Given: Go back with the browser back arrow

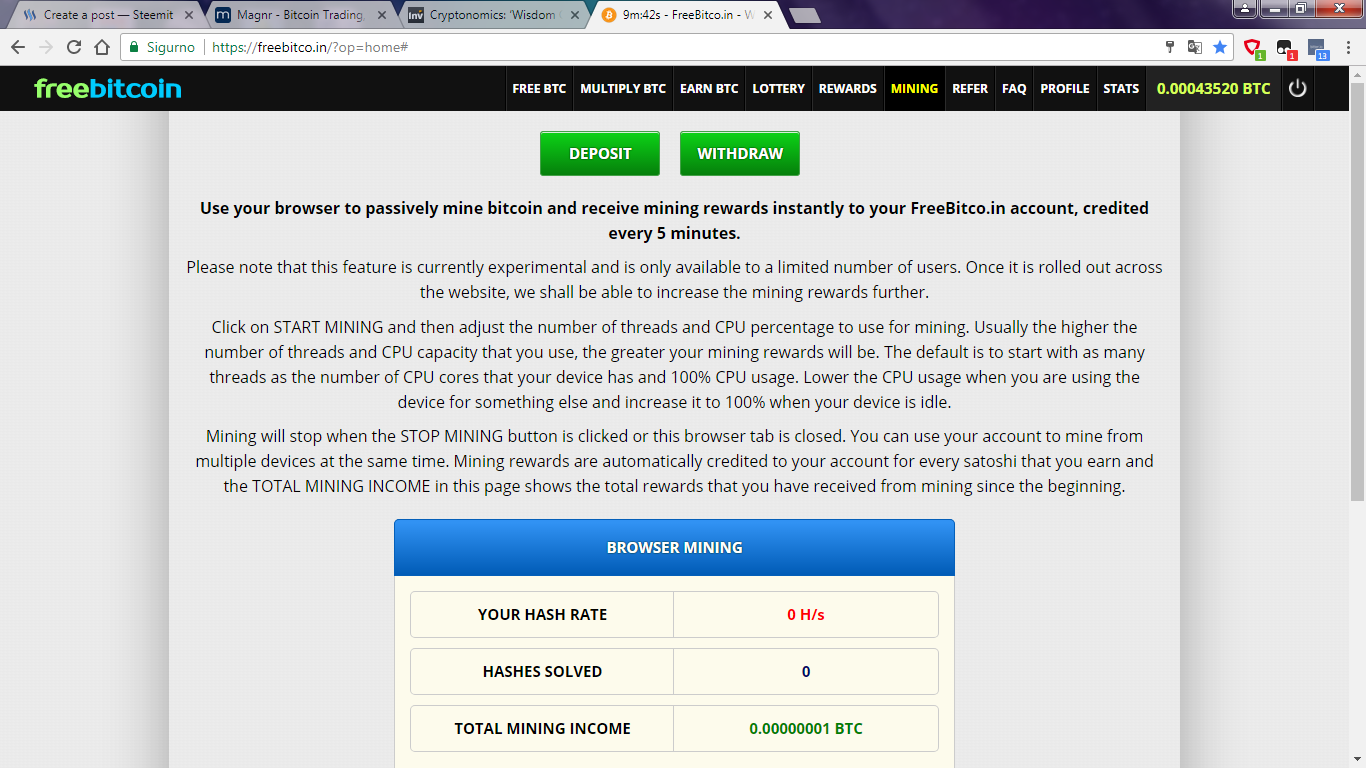Looking at the screenshot, I should pyautogui.click(x=18, y=47).
